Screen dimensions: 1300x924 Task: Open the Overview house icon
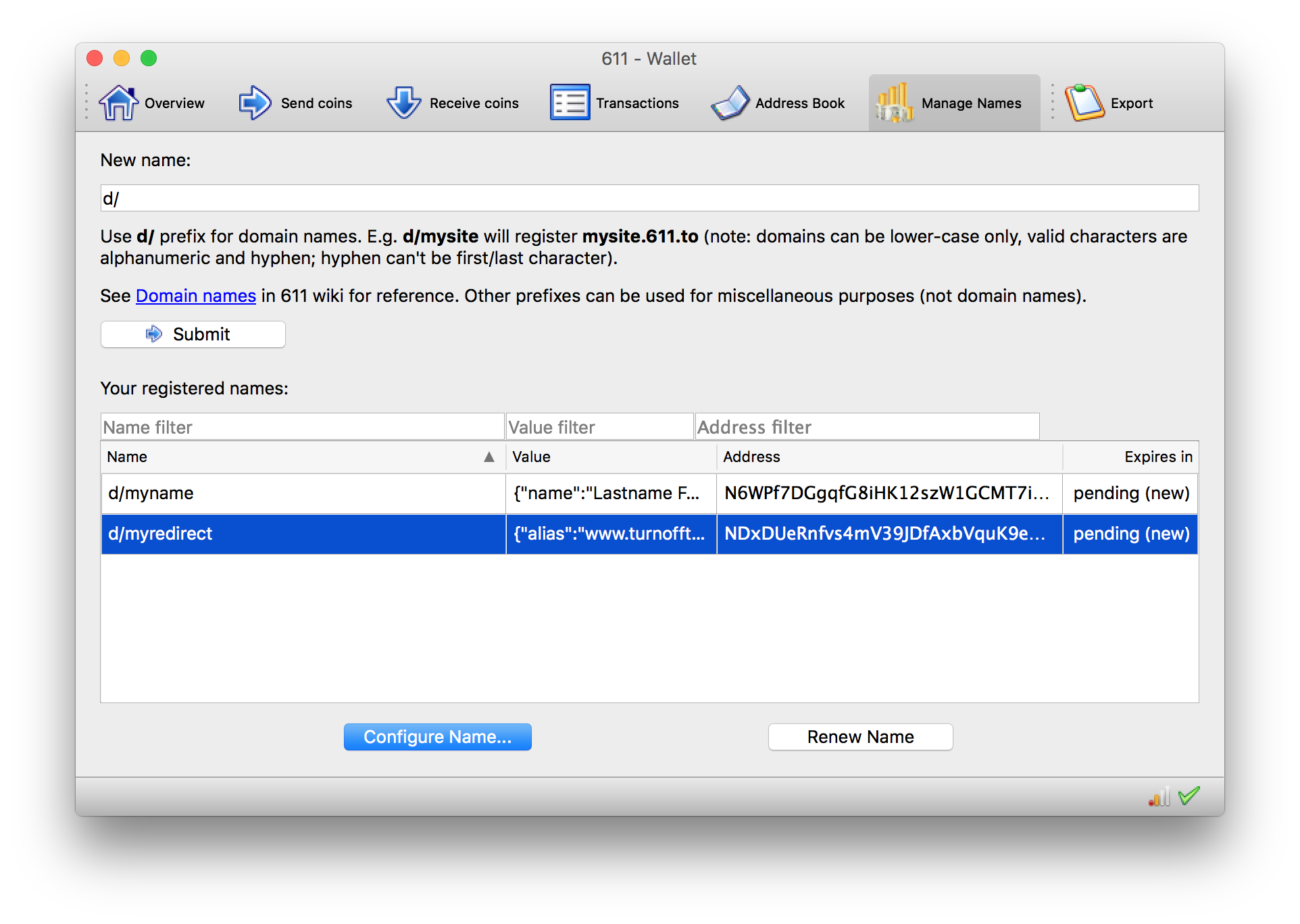(x=118, y=103)
